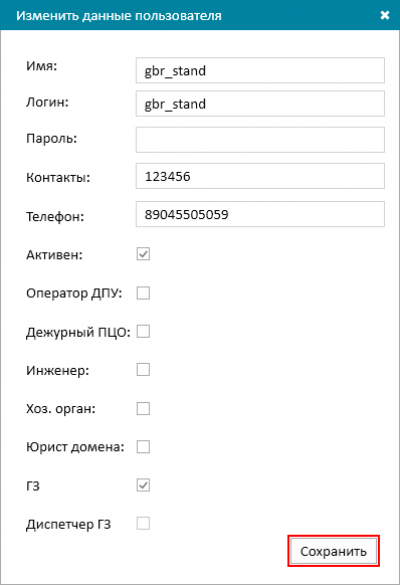Toggle the Диспетчер ГЗ checkbox
400x585 pixels.
[143, 523]
